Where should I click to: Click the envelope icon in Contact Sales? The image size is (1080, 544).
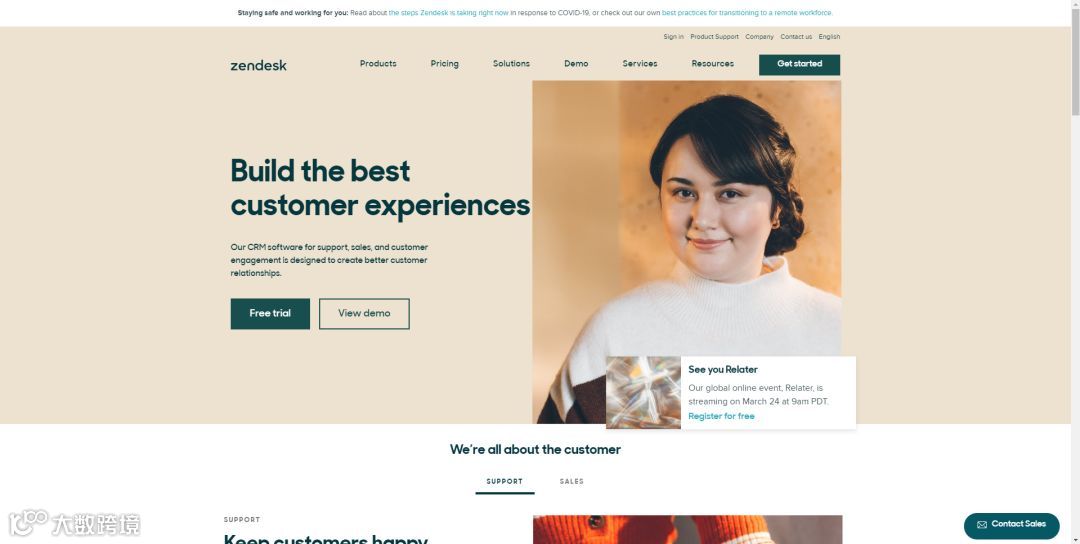pos(982,525)
